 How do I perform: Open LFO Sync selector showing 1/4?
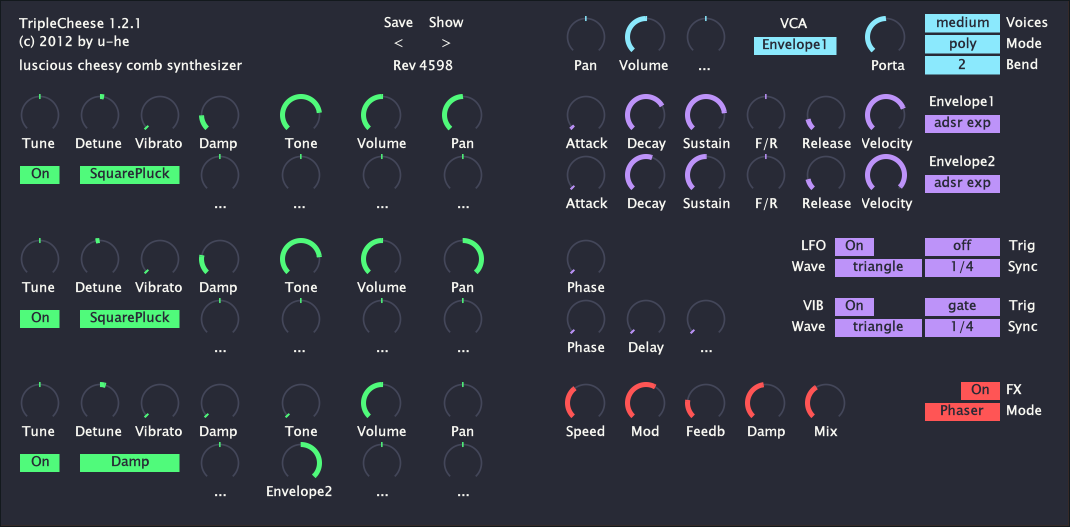[x=962, y=268]
